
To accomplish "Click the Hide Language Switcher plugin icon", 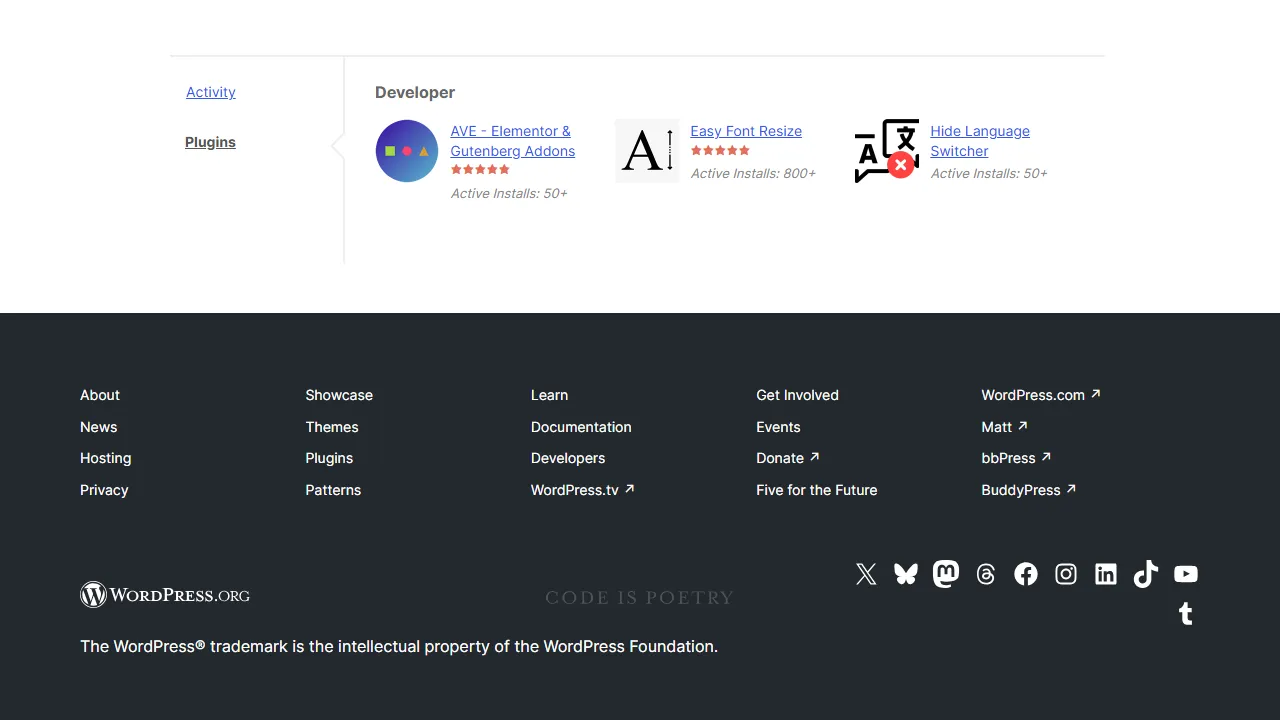I will (x=887, y=151).
